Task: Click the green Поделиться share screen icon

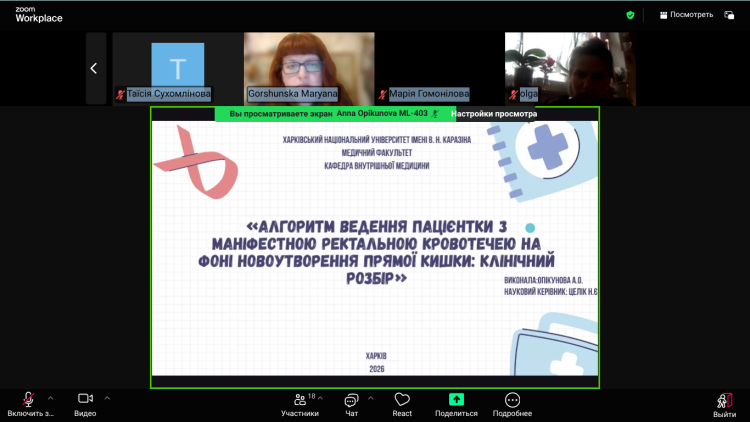Action: (x=456, y=400)
